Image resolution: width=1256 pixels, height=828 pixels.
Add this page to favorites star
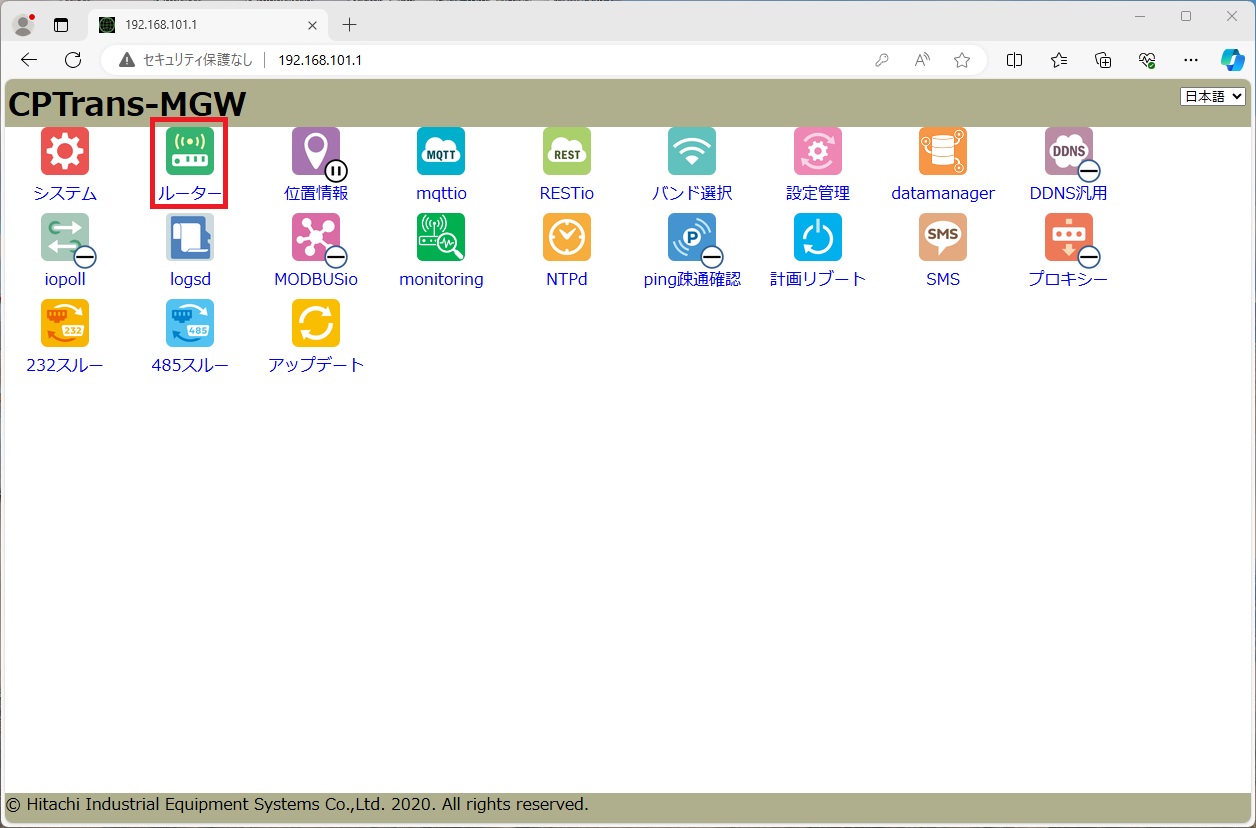pos(962,60)
